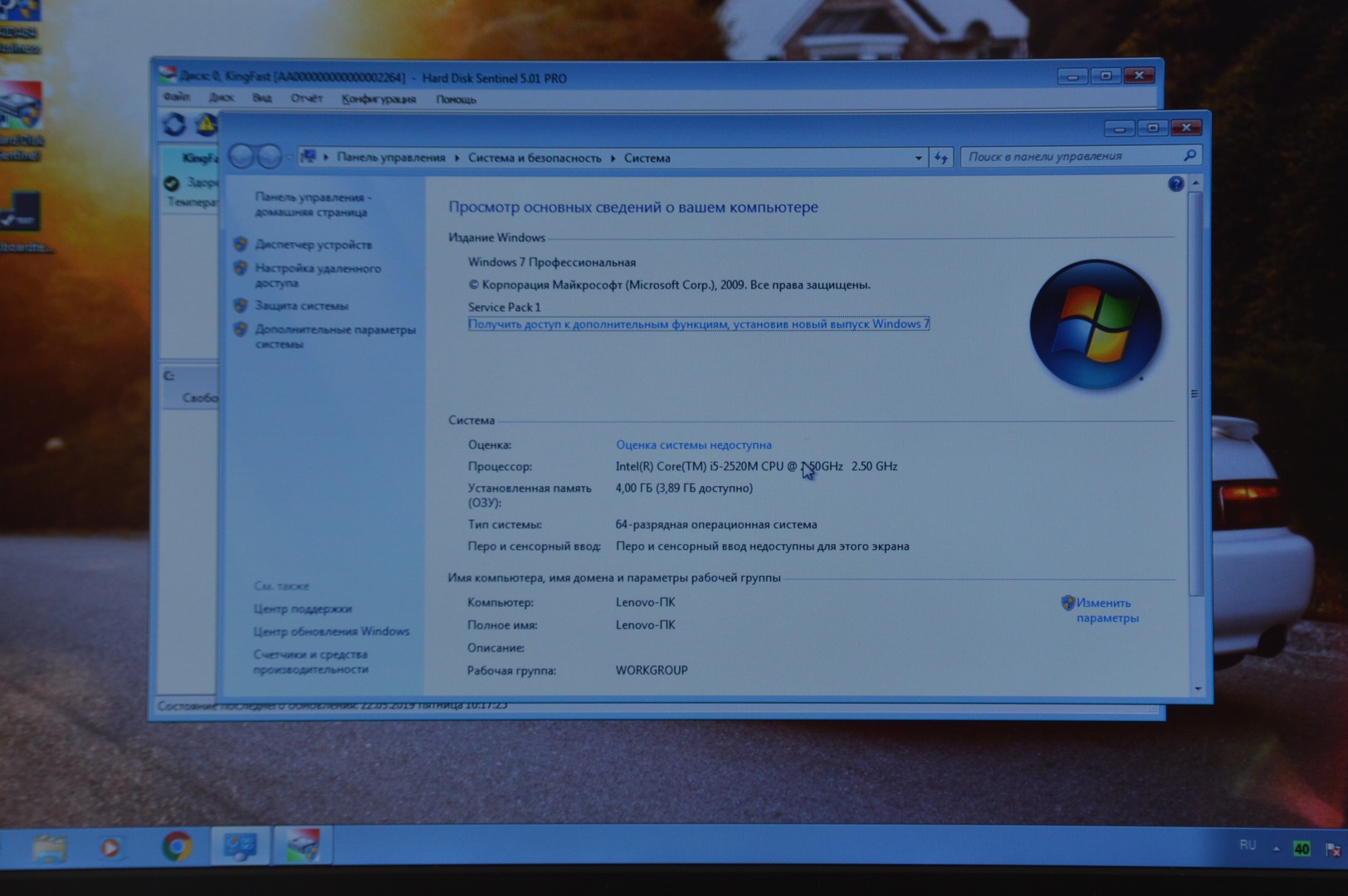
Task: Click the green health checkmark in Hard Disk Sentinel
Action: tap(172, 183)
